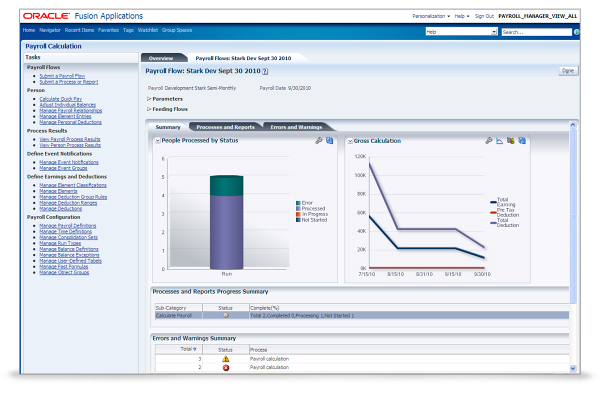Collapse the Gross Calculation panel

(x=350, y=141)
